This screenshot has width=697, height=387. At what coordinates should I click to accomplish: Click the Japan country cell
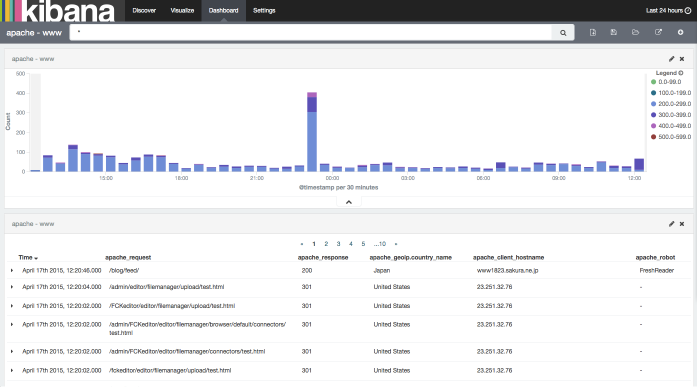point(382,270)
